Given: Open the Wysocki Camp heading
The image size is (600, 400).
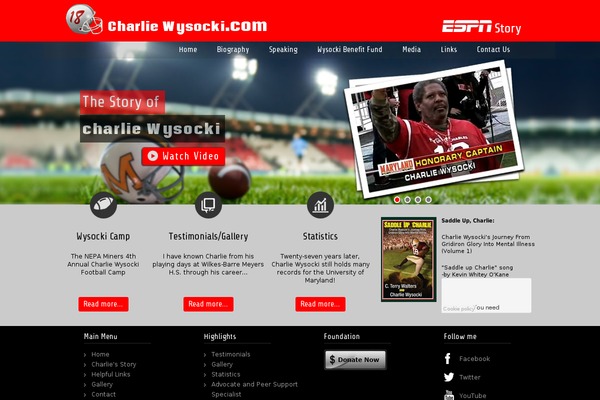Looking at the screenshot, I should [103, 236].
